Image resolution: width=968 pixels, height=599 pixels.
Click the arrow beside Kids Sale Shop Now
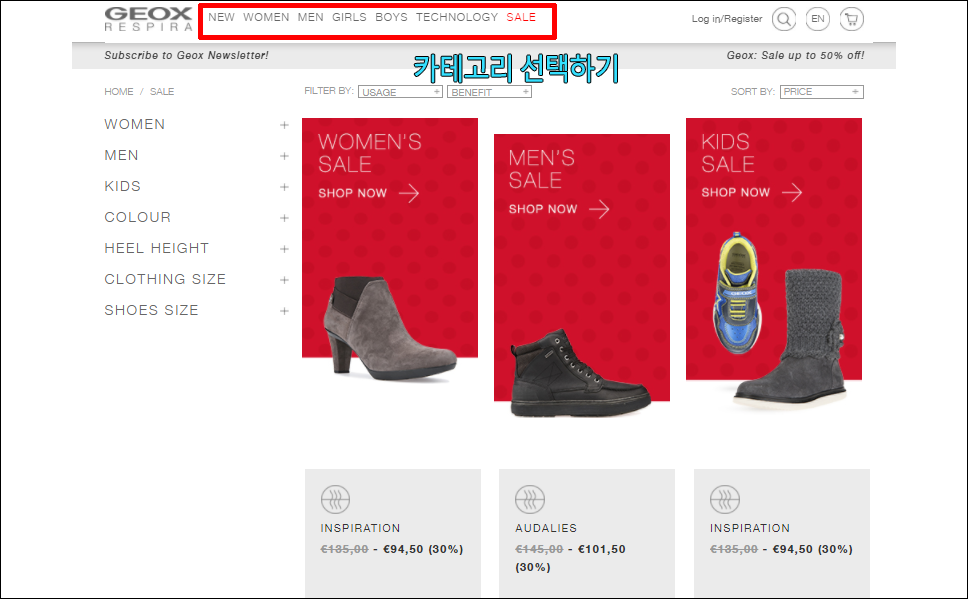pos(792,193)
